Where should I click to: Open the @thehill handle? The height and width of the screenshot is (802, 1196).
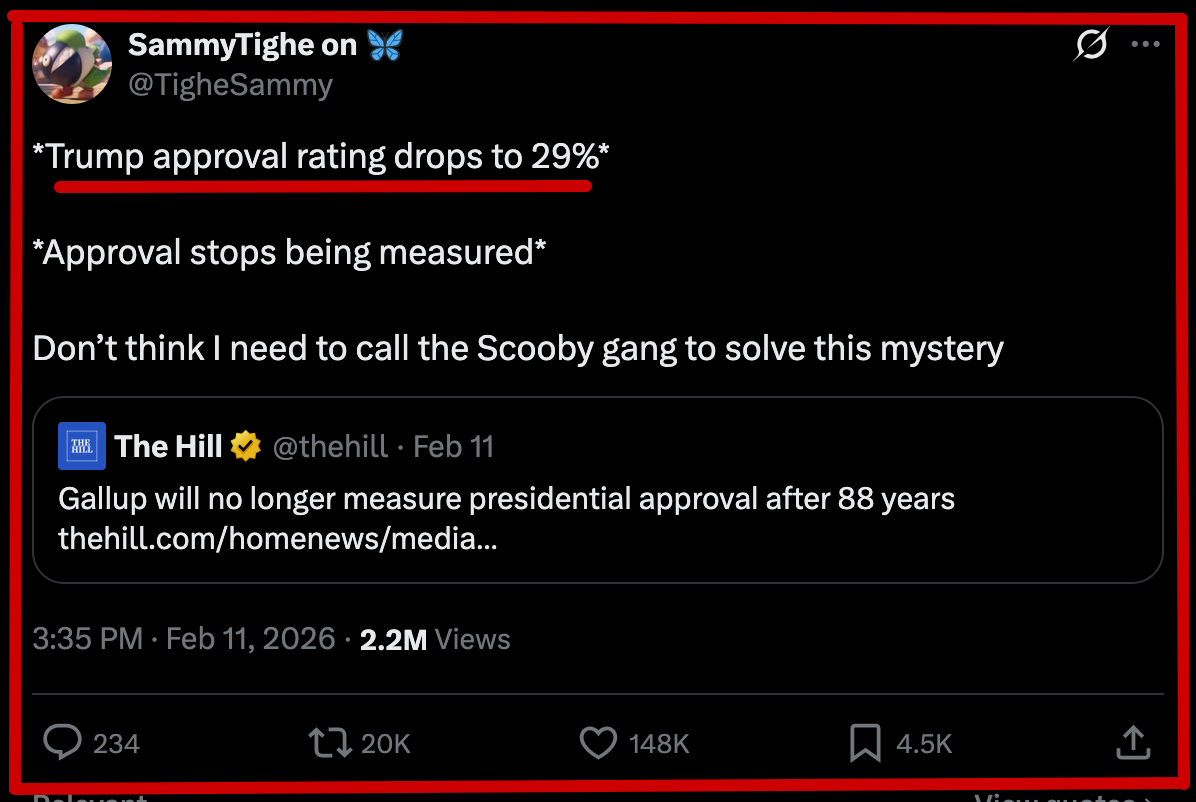coord(330,446)
